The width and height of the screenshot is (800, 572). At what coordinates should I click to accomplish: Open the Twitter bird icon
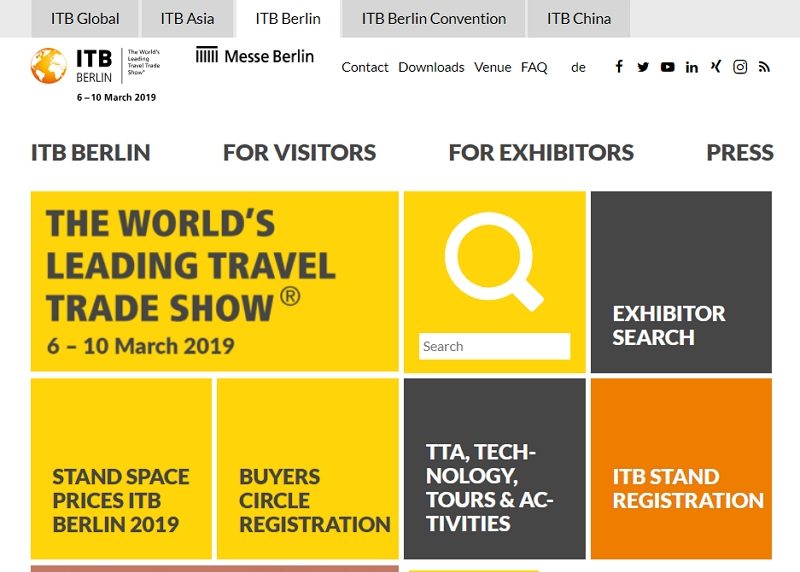click(x=643, y=67)
